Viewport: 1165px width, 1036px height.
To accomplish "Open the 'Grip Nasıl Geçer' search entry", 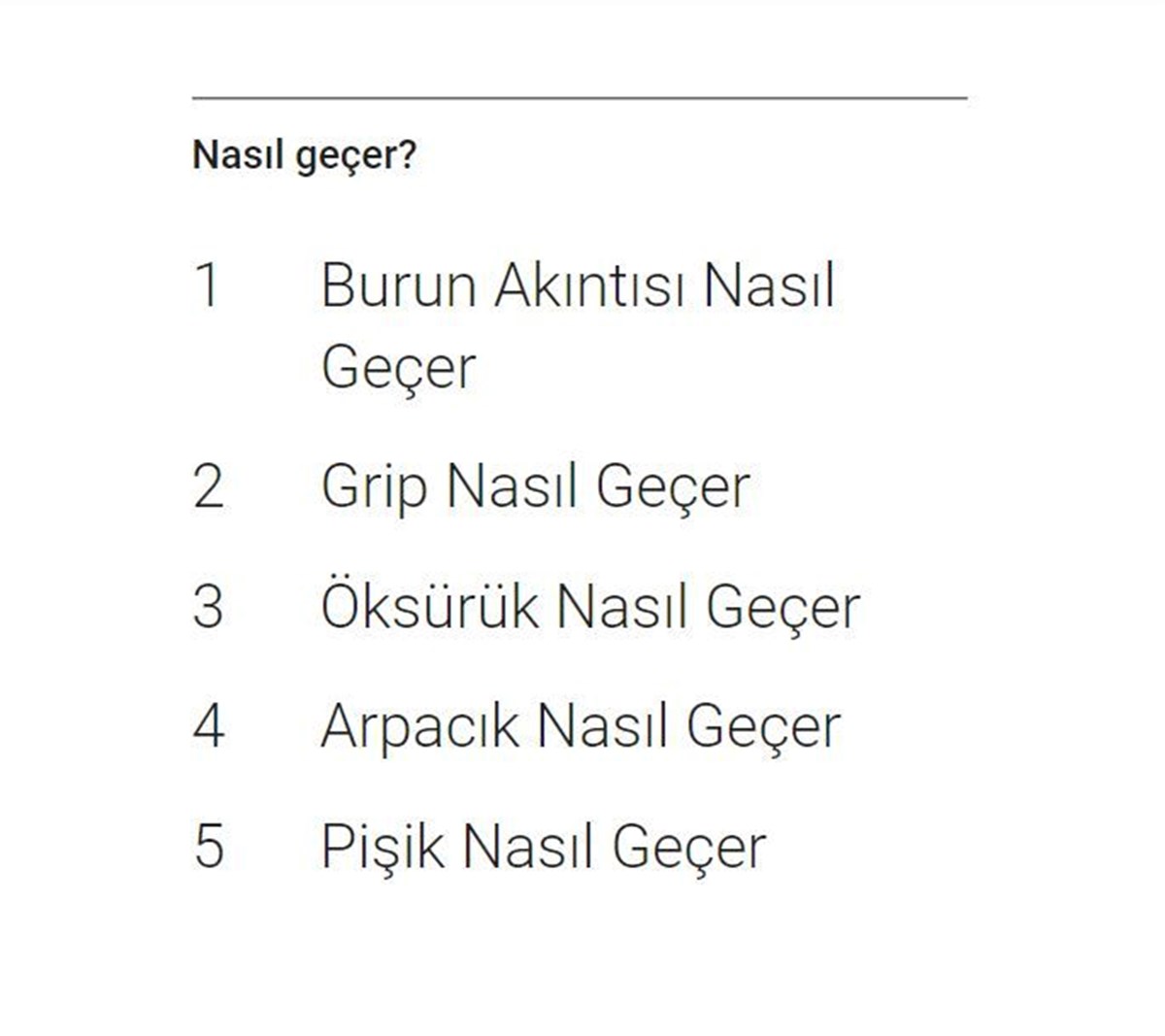I will [x=535, y=487].
